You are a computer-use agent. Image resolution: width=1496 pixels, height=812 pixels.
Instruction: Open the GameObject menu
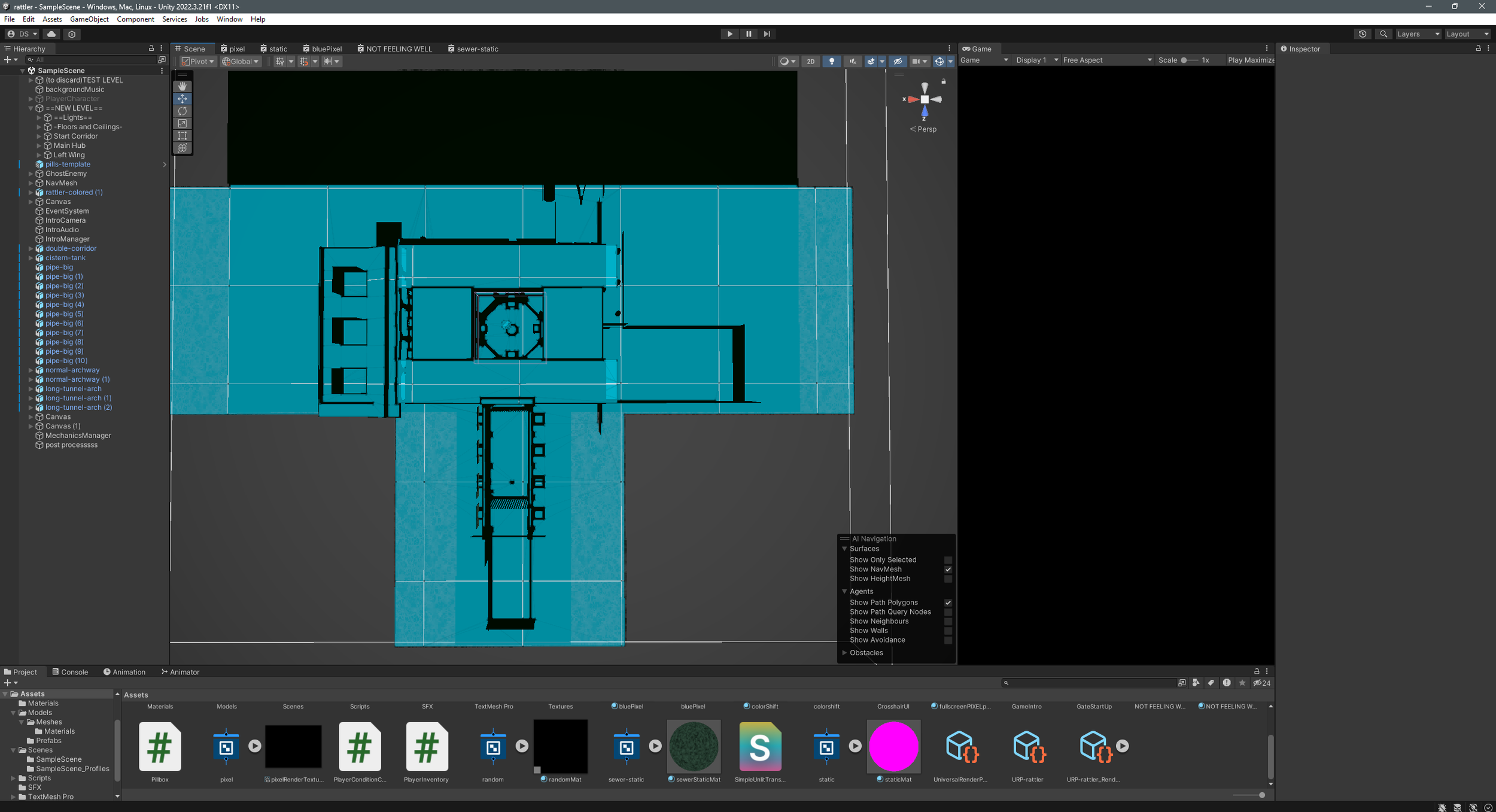pyautogui.click(x=89, y=19)
